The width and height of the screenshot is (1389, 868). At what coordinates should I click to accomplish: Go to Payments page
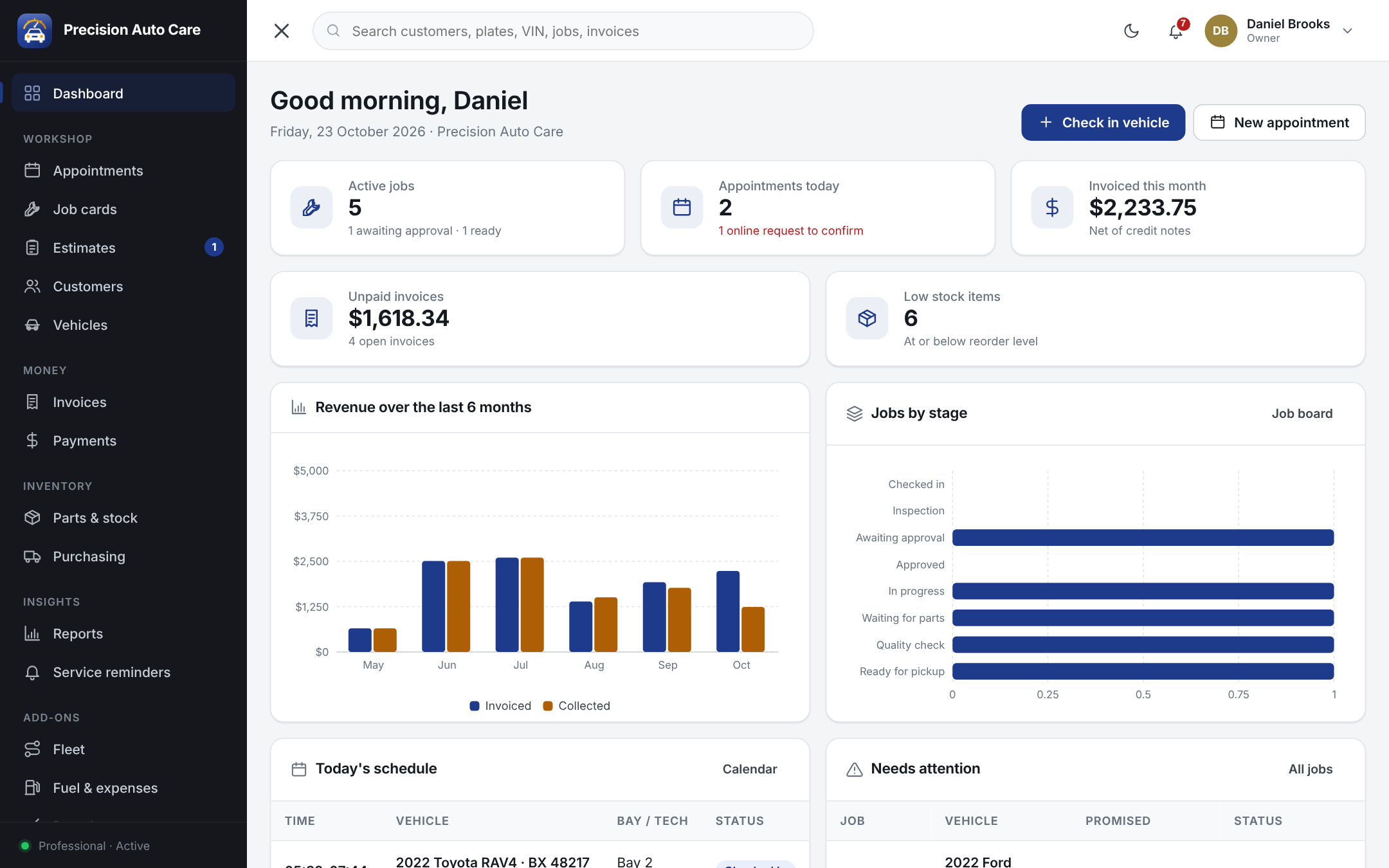123,440
